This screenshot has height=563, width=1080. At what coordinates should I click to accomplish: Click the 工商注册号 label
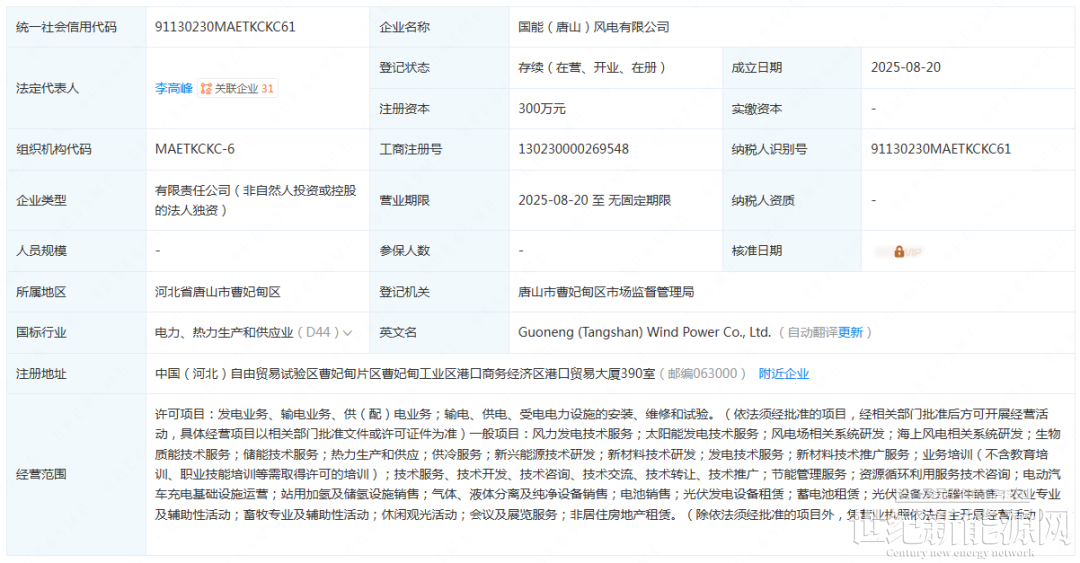(411, 149)
